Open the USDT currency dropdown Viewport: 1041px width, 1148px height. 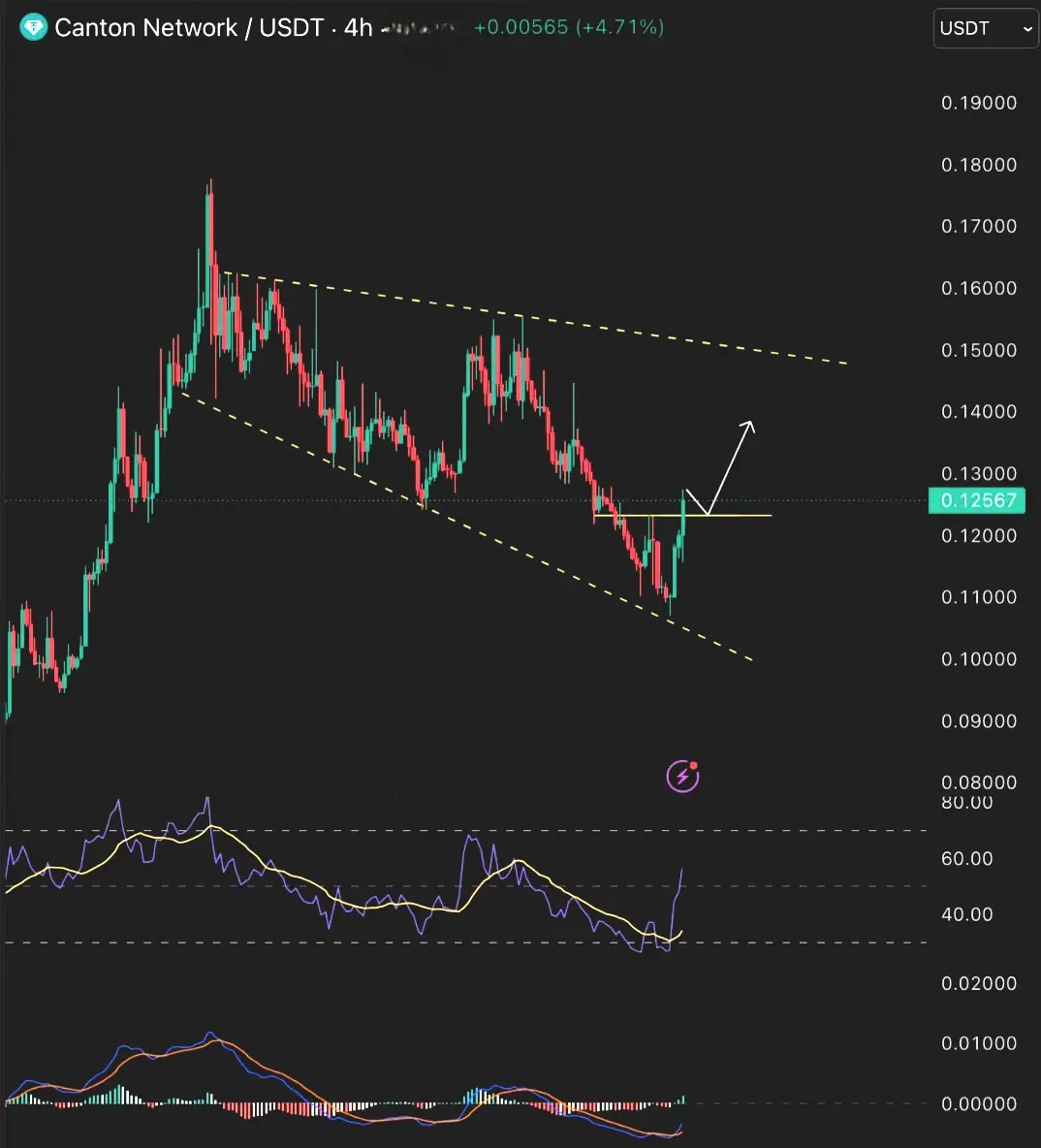pos(986,28)
